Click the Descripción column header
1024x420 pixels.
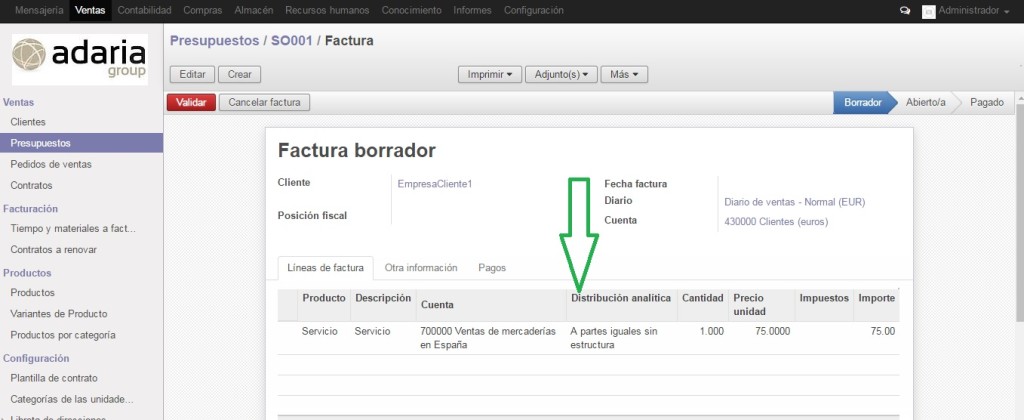pyautogui.click(x=383, y=305)
